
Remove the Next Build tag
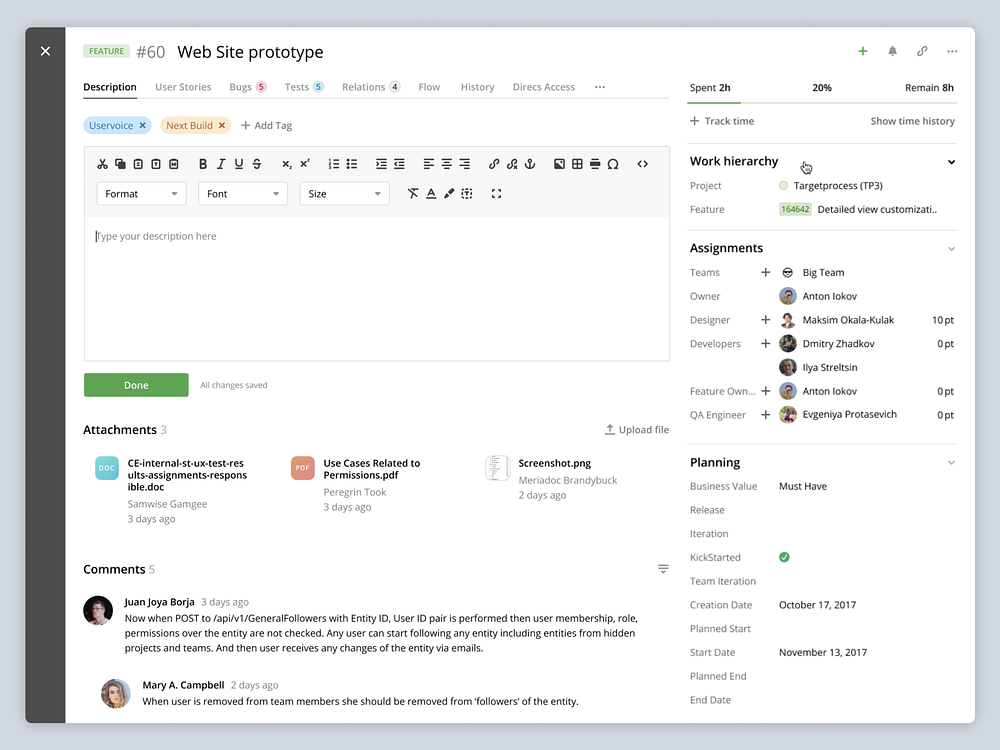click(x=222, y=125)
